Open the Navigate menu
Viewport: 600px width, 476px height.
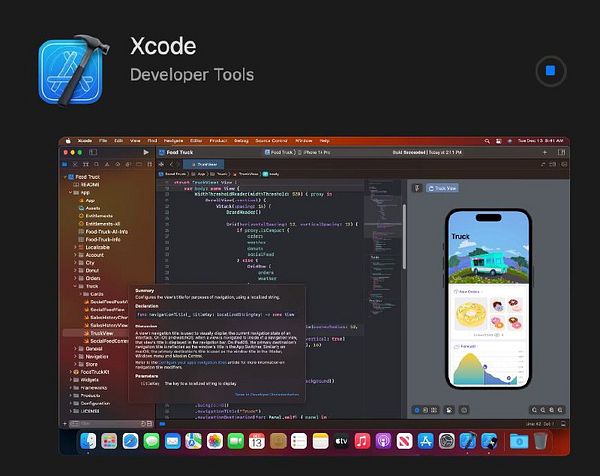(x=173, y=141)
